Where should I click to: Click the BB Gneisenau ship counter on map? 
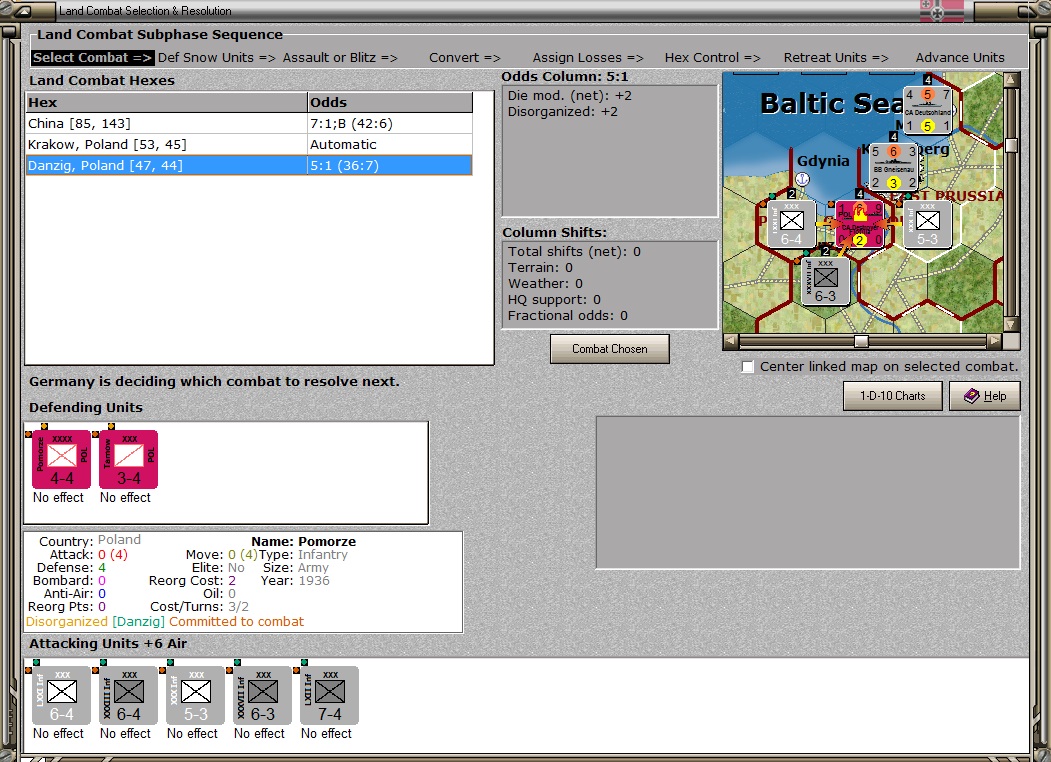coord(893,167)
